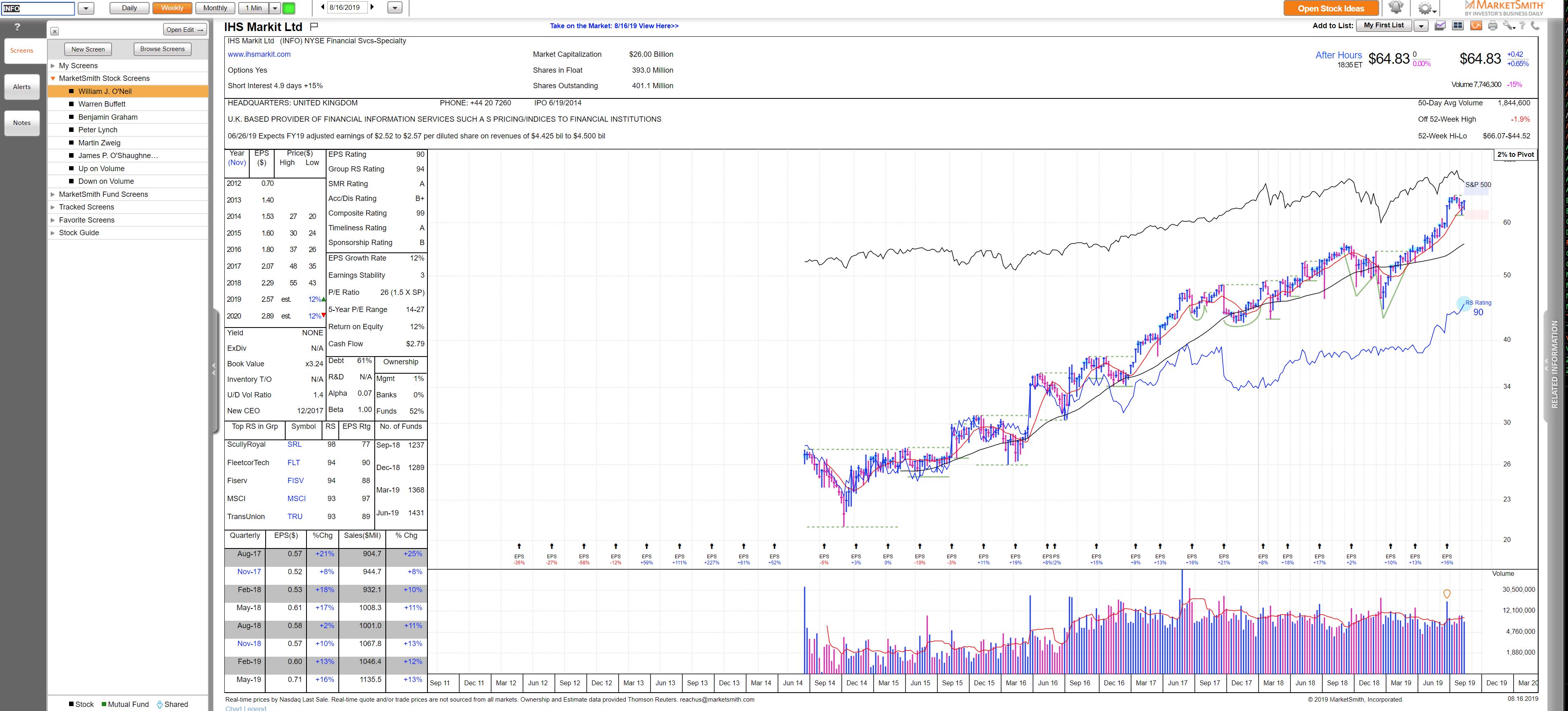Close the screens panel with the X button
Image resolution: width=1568 pixels, height=711 pixels.
click(54, 31)
